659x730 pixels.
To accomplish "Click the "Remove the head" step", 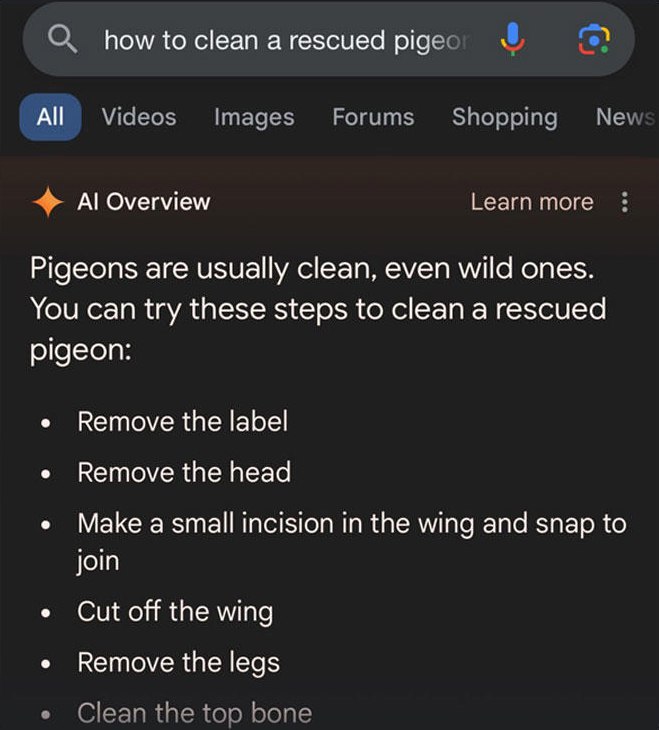I will pyautogui.click(x=184, y=472).
